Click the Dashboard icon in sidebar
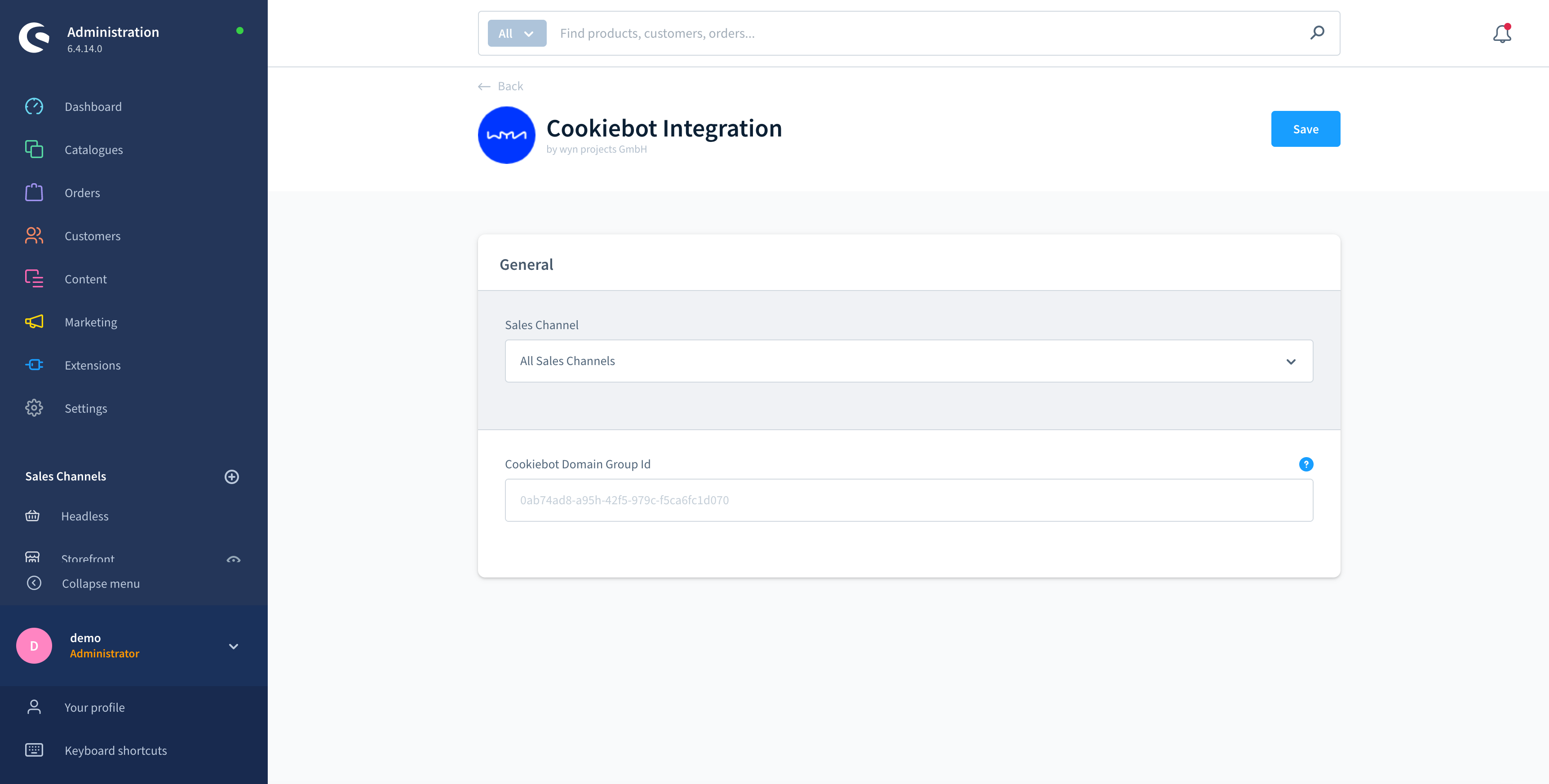 [35, 106]
